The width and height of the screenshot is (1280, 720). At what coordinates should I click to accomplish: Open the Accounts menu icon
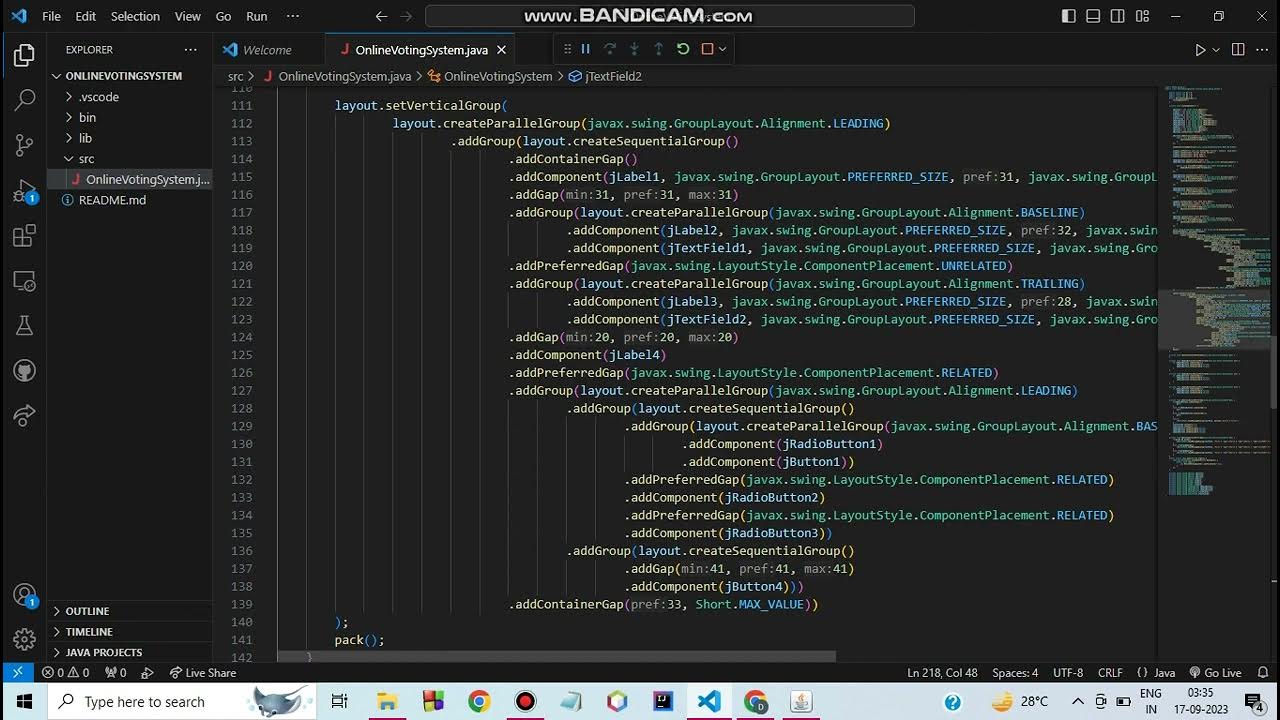tap(24, 596)
